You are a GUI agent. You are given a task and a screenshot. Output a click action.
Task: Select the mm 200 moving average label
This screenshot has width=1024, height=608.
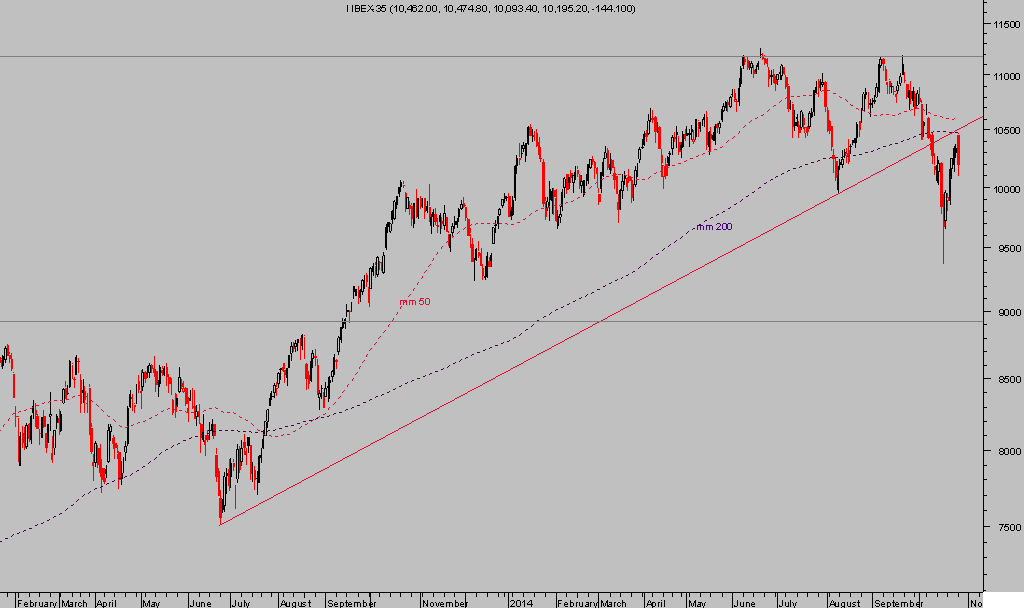click(x=713, y=227)
